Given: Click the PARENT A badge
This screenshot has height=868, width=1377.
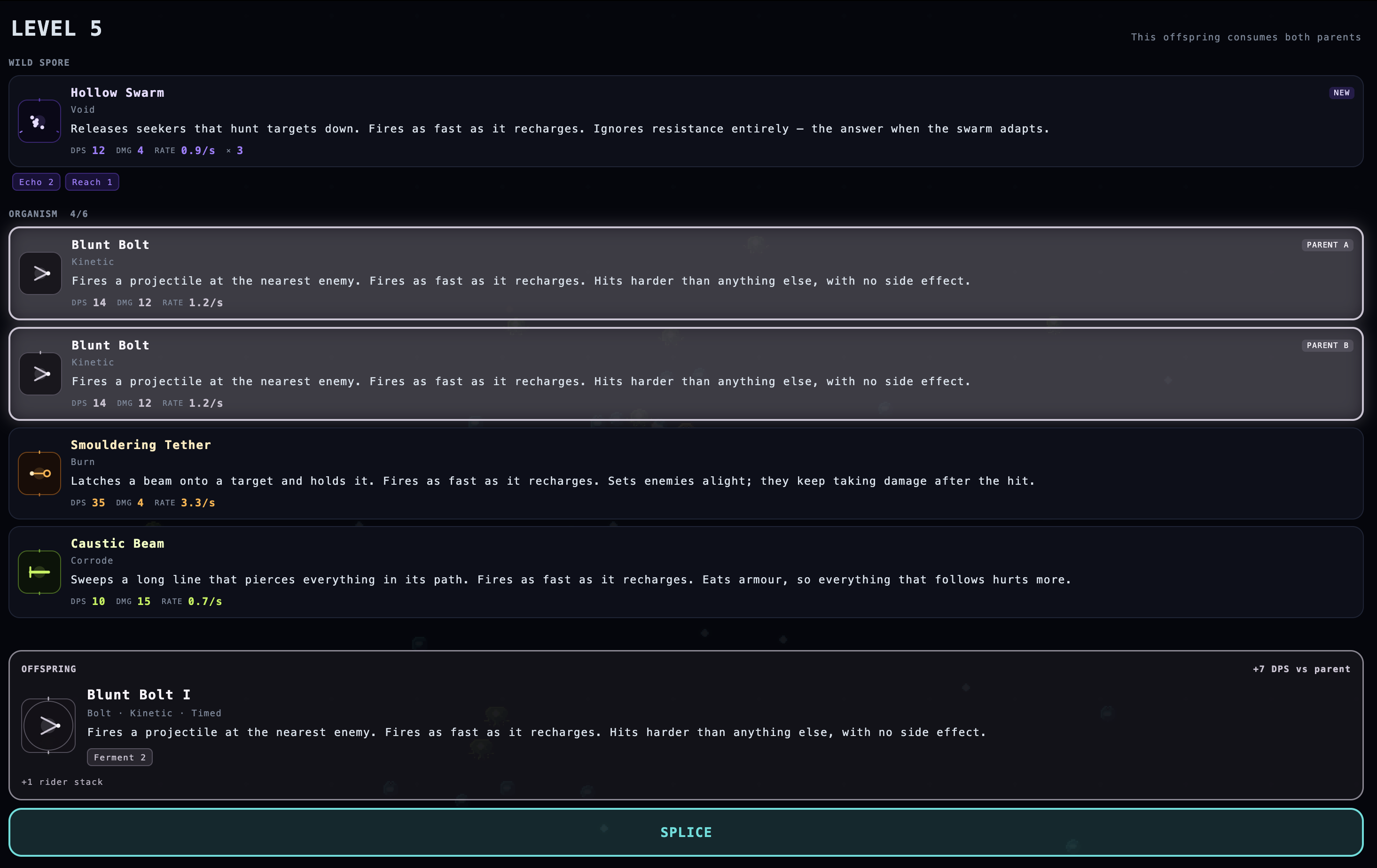Looking at the screenshot, I should [x=1327, y=245].
